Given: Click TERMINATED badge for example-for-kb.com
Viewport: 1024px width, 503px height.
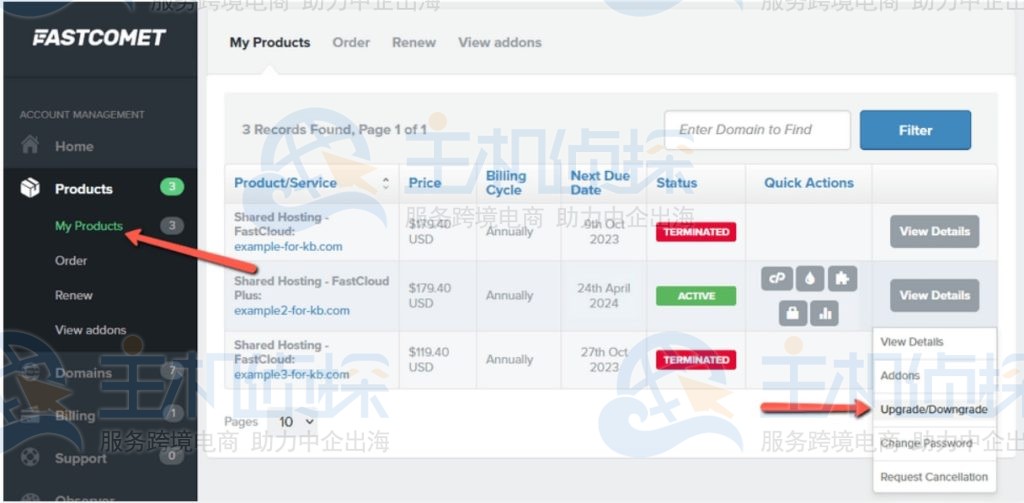Looking at the screenshot, I should 696,232.
